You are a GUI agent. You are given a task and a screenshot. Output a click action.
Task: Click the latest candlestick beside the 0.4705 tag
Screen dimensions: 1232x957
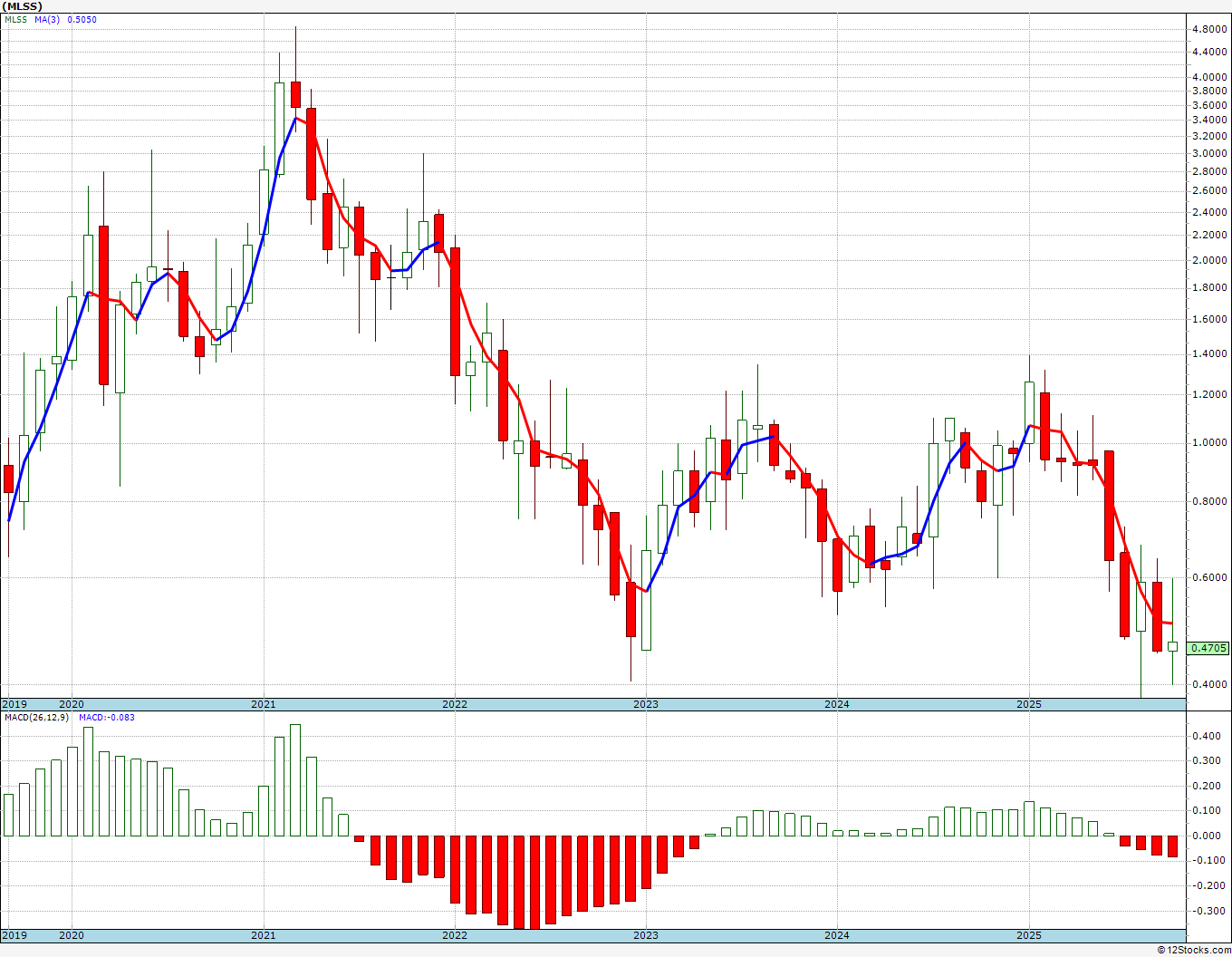[1173, 646]
